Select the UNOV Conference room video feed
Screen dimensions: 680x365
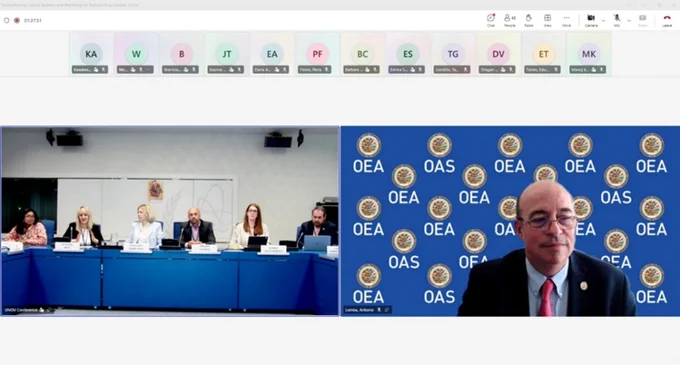(170, 221)
